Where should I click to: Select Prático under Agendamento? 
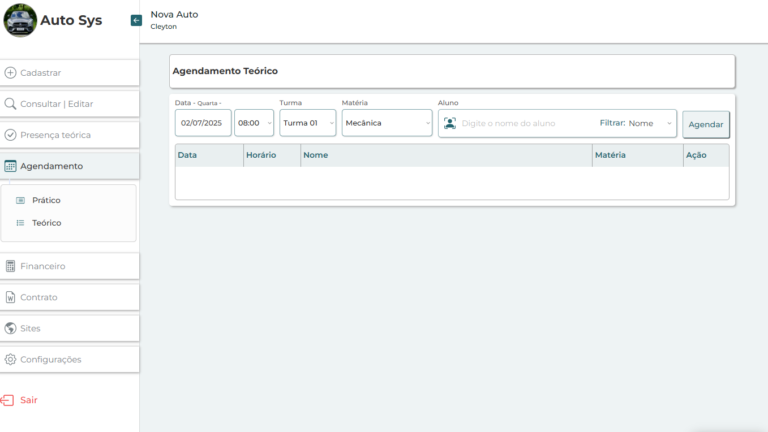[x=46, y=200]
